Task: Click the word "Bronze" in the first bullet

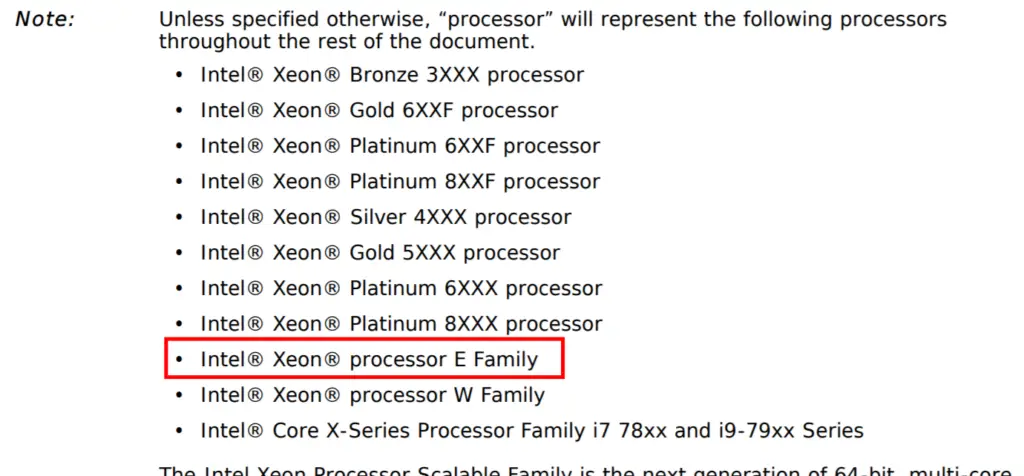Action: [384, 75]
